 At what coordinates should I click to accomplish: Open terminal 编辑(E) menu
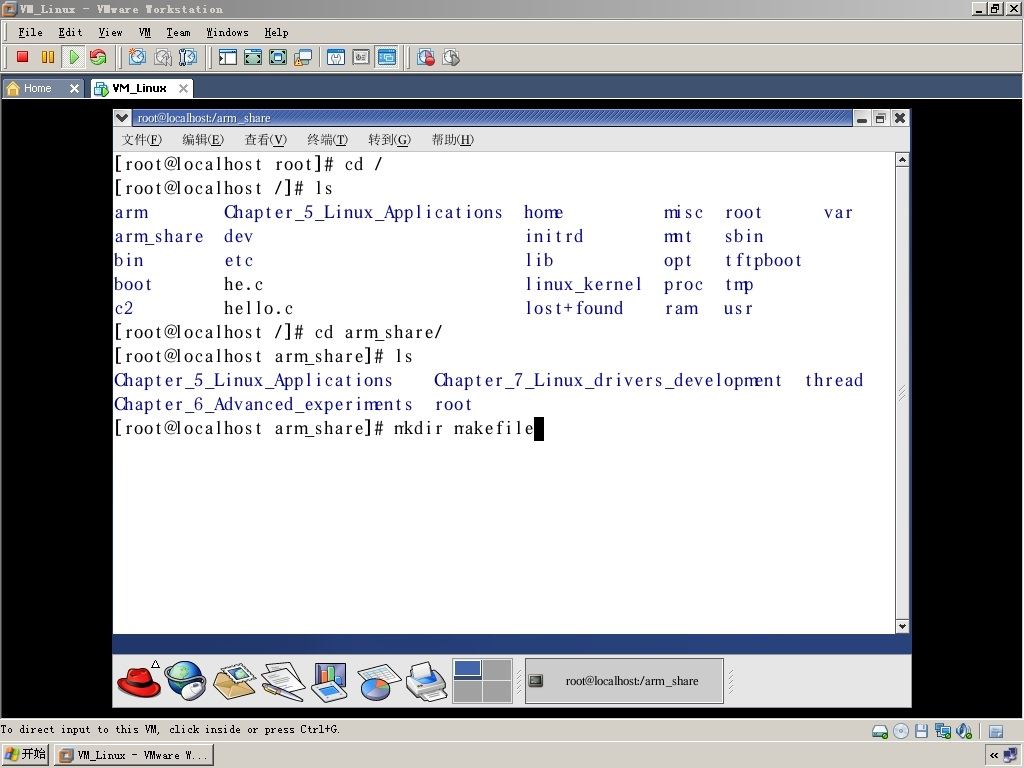(x=203, y=140)
